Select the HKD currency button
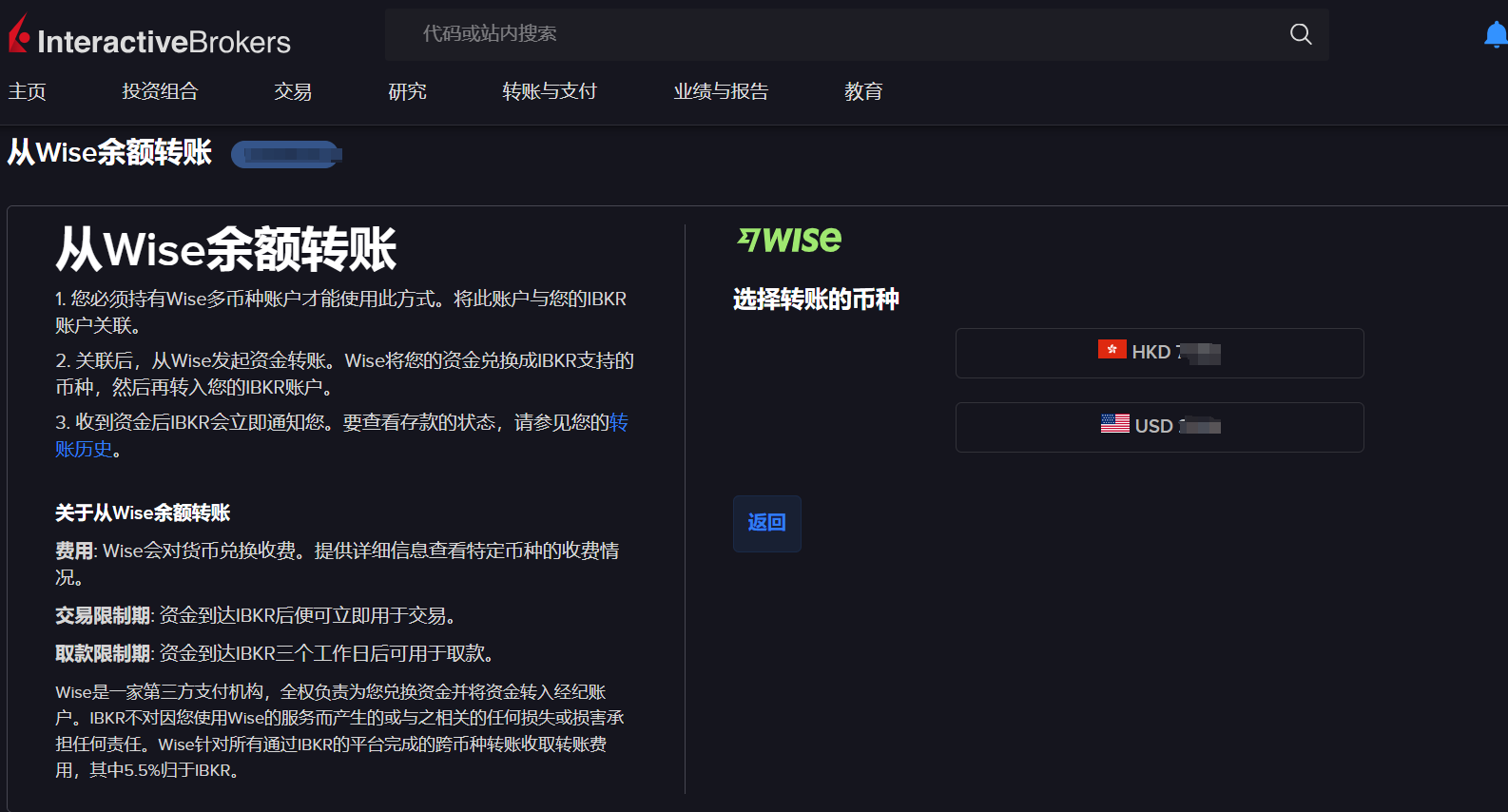The height and width of the screenshot is (812, 1508). point(1159,353)
